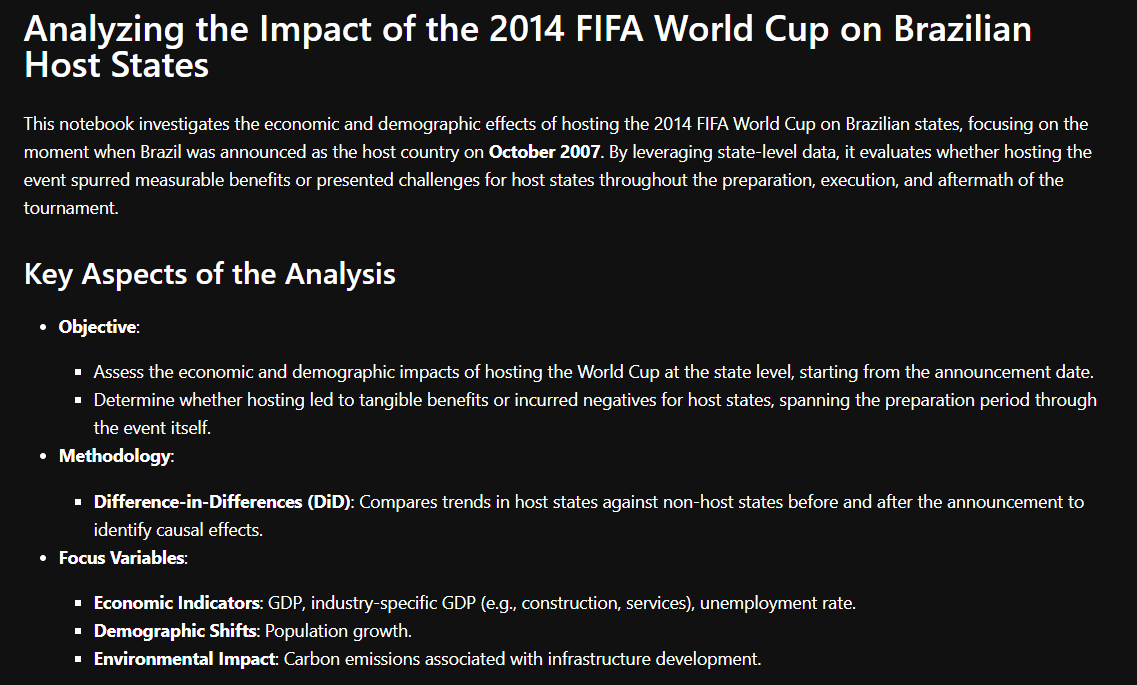Select the bold 'October 2007' text

point(544,152)
